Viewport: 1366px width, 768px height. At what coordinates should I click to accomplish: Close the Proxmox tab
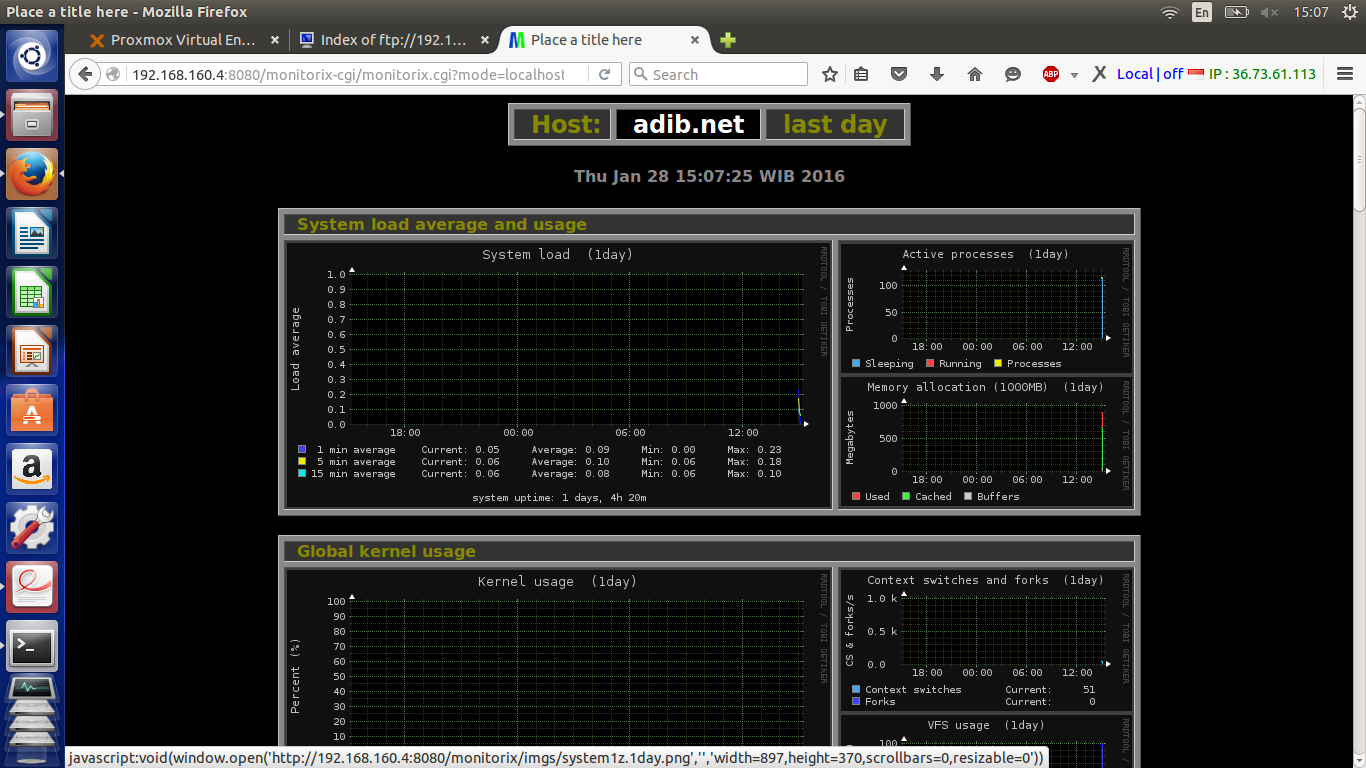[276, 40]
